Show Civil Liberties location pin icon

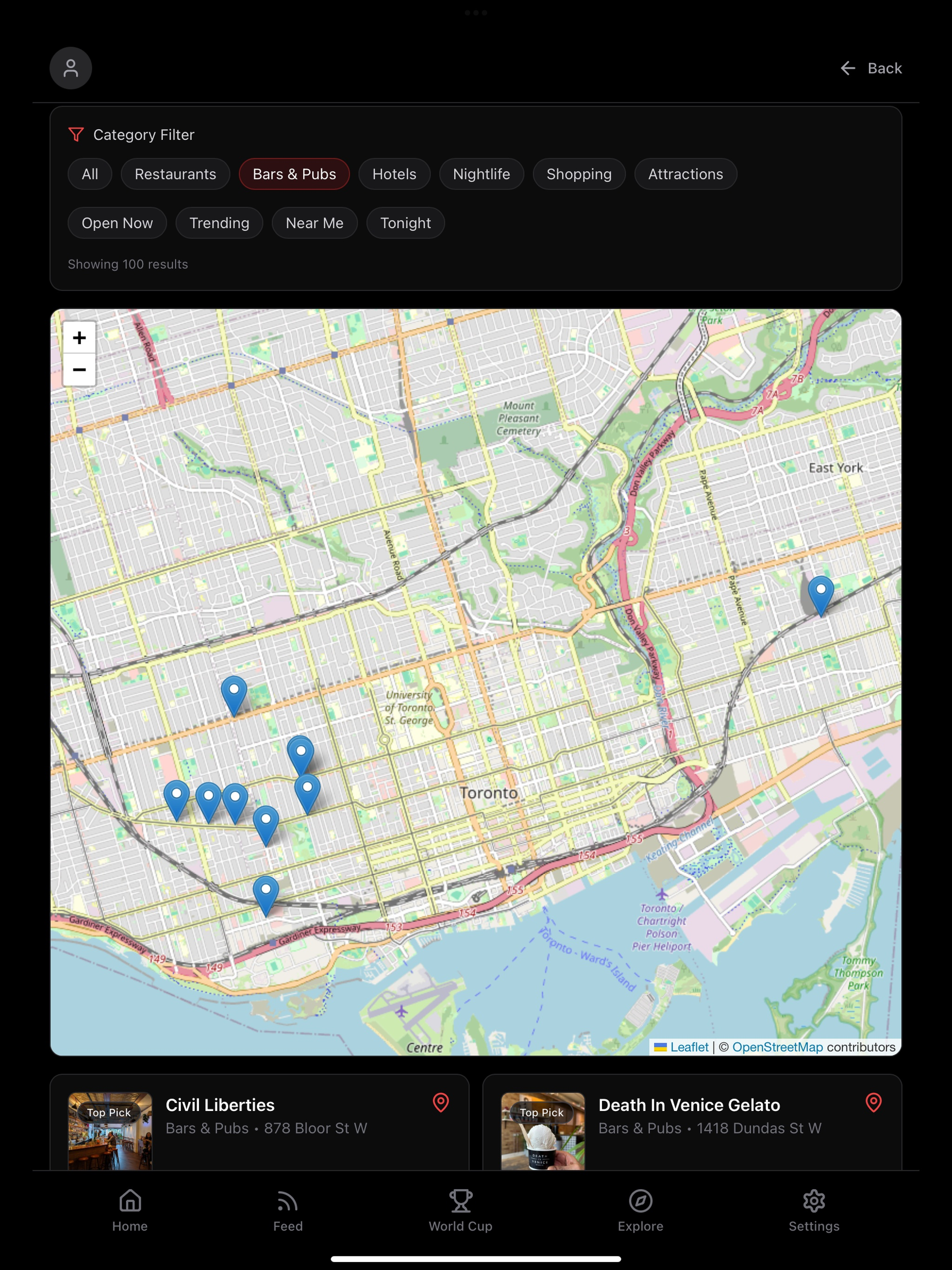click(440, 1102)
